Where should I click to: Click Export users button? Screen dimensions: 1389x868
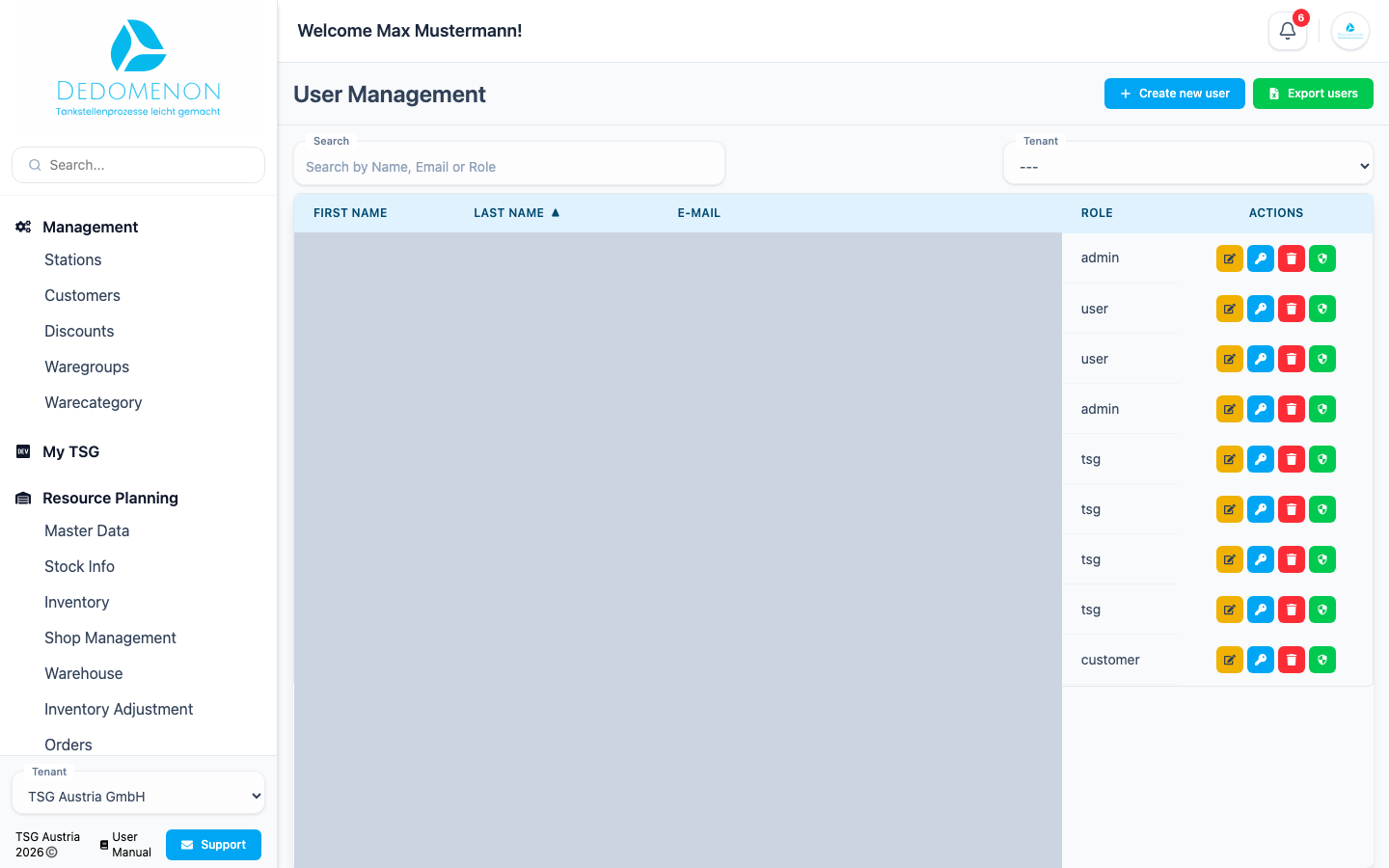coord(1313,94)
